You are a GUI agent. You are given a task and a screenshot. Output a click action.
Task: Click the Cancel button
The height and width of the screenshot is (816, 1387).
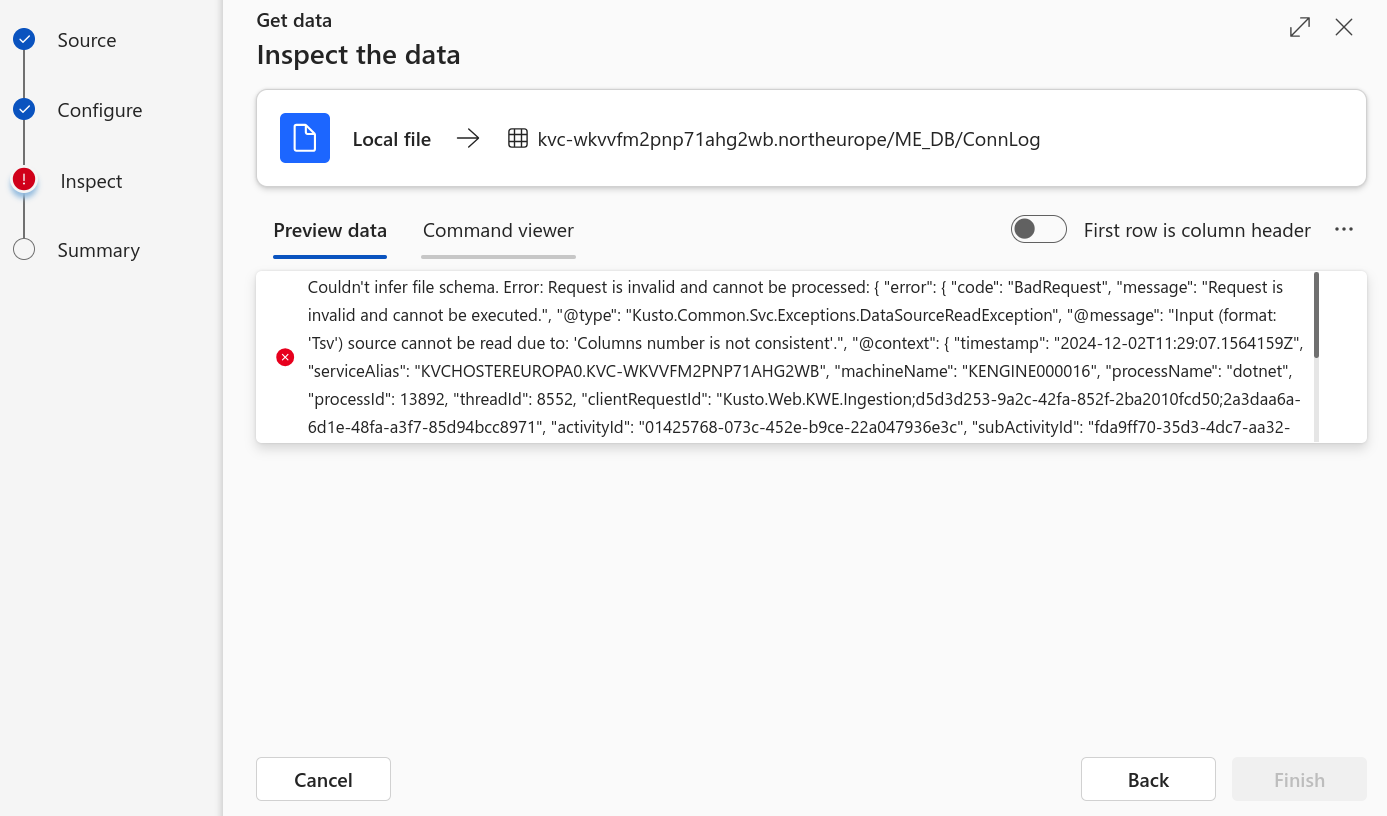coord(323,780)
